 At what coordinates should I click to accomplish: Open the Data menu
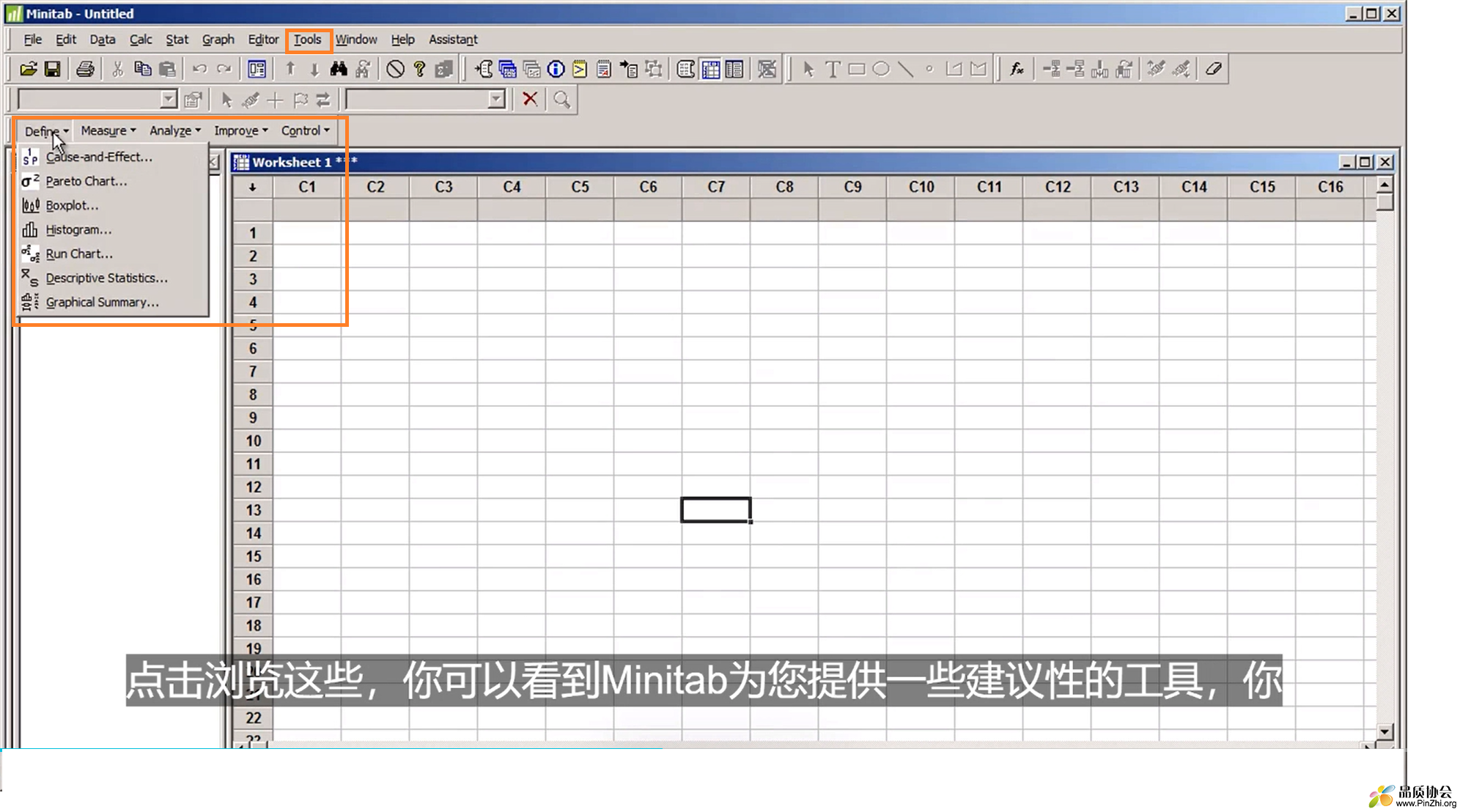point(103,40)
